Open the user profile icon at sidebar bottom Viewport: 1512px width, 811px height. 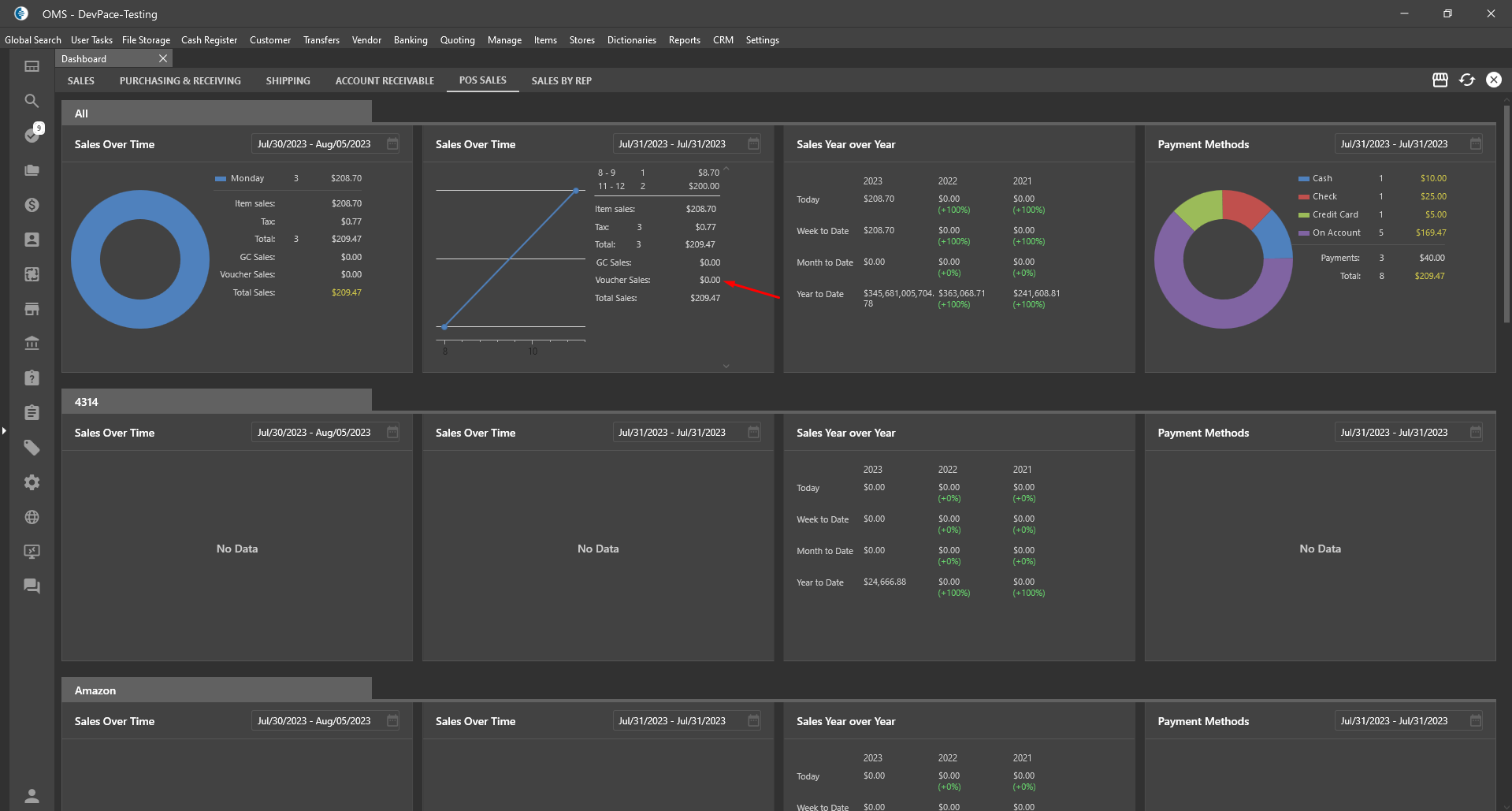pos(32,795)
